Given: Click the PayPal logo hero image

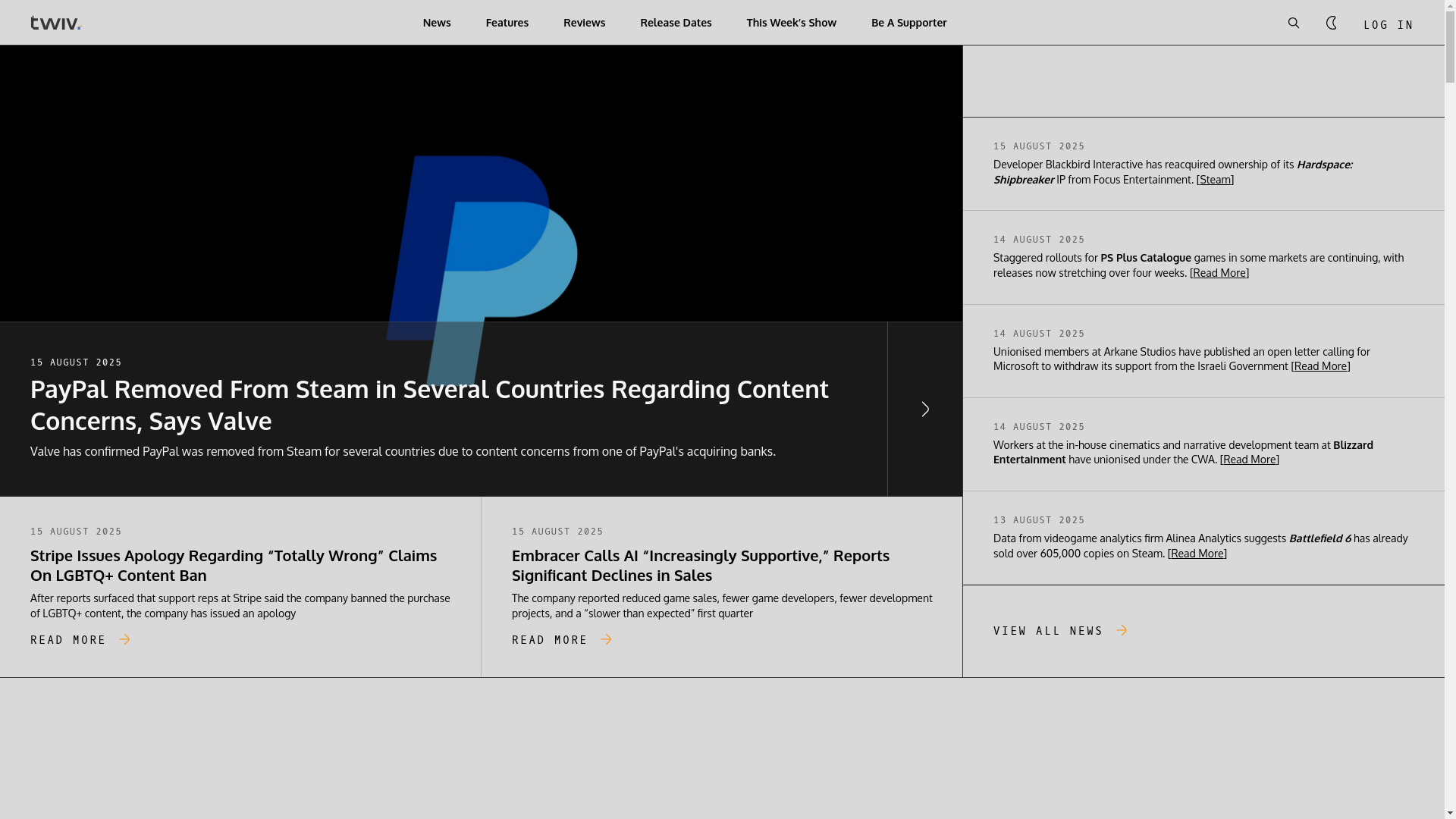Looking at the screenshot, I should tap(482, 269).
